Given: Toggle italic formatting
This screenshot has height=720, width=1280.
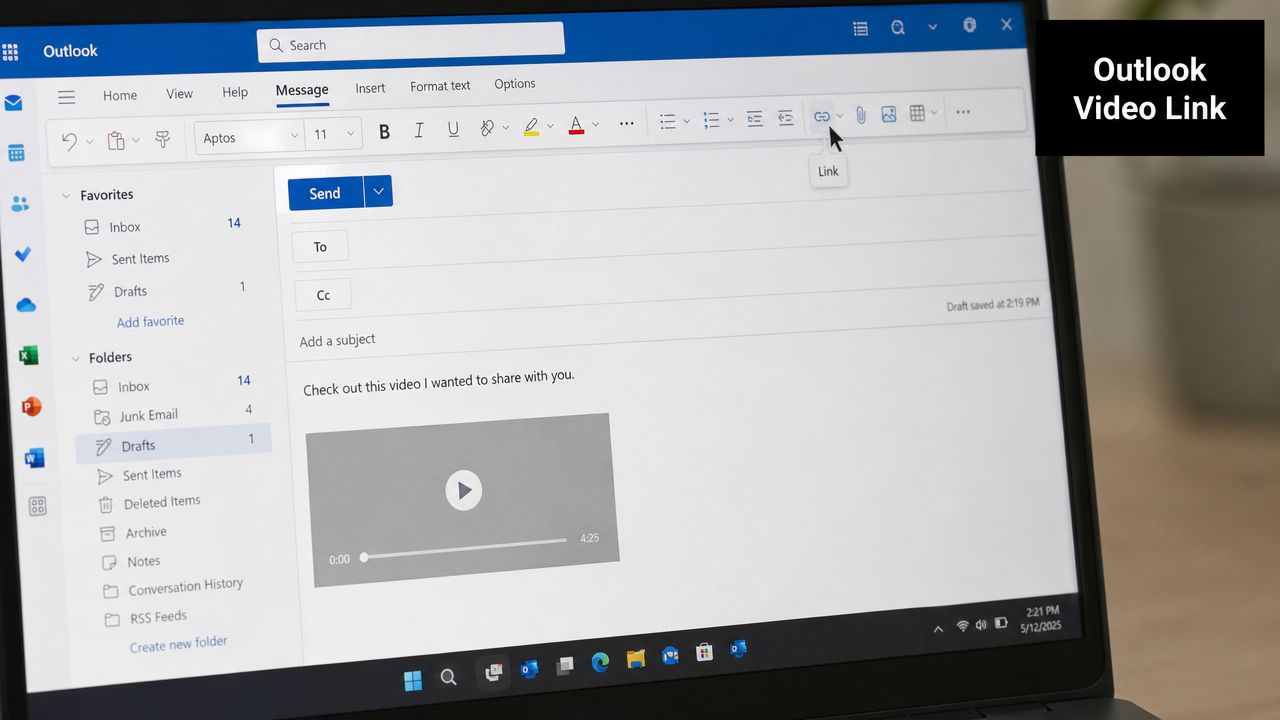Looking at the screenshot, I should pos(419,130).
